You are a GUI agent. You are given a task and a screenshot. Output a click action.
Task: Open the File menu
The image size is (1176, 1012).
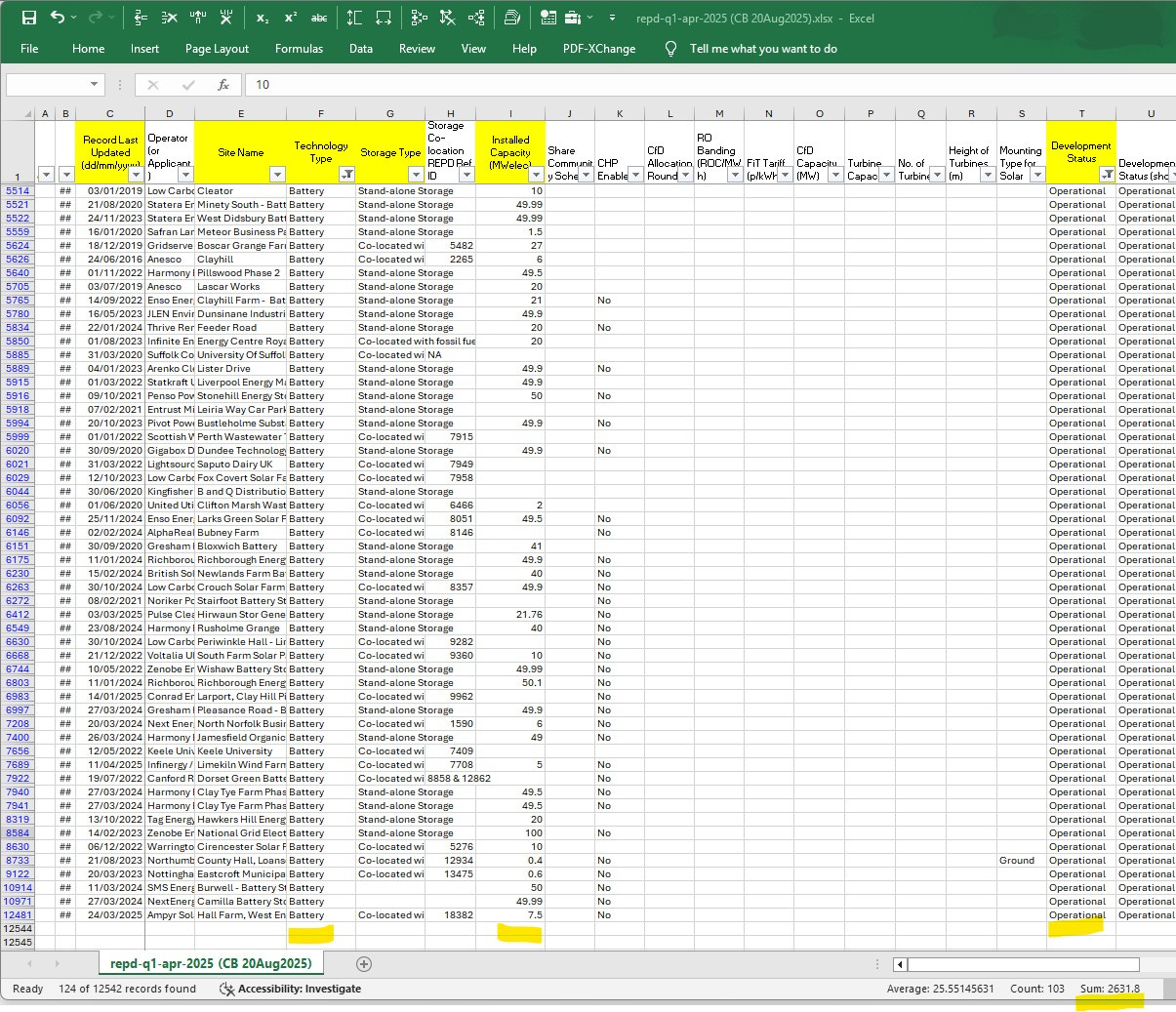pos(29,49)
